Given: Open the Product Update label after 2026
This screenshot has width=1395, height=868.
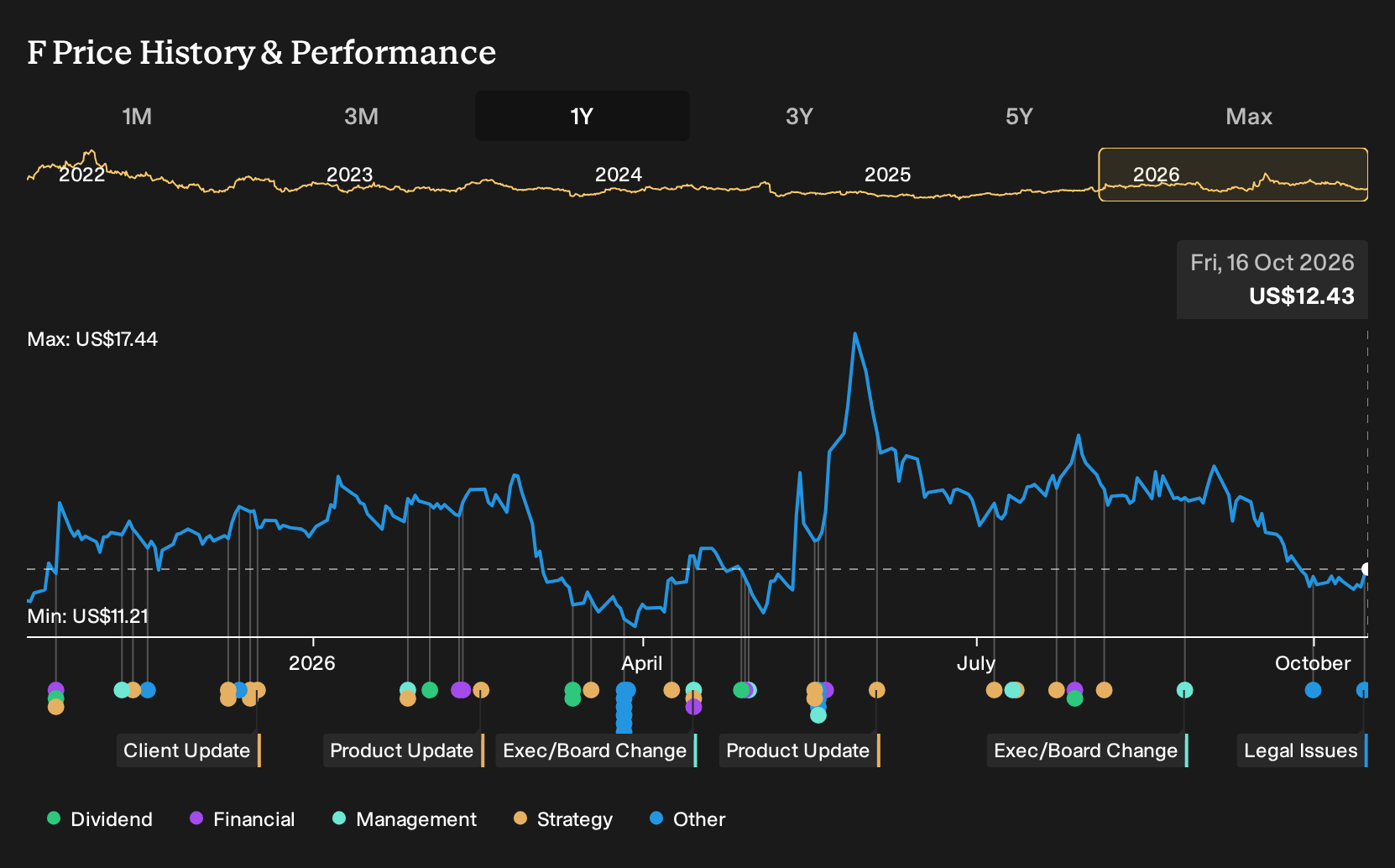Looking at the screenshot, I should 404,750.
